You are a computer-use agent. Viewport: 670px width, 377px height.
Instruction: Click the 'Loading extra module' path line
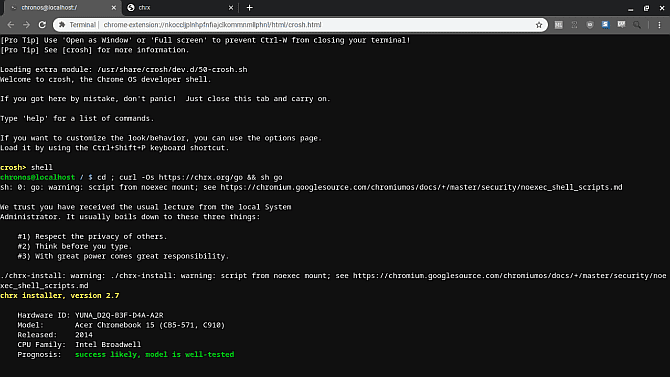tap(124, 70)
